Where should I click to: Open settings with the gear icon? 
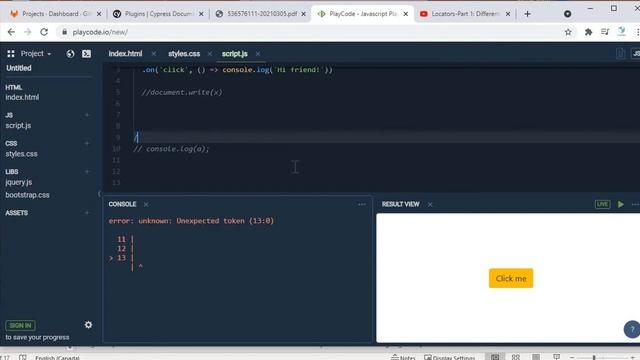click(x=88, y=325)
